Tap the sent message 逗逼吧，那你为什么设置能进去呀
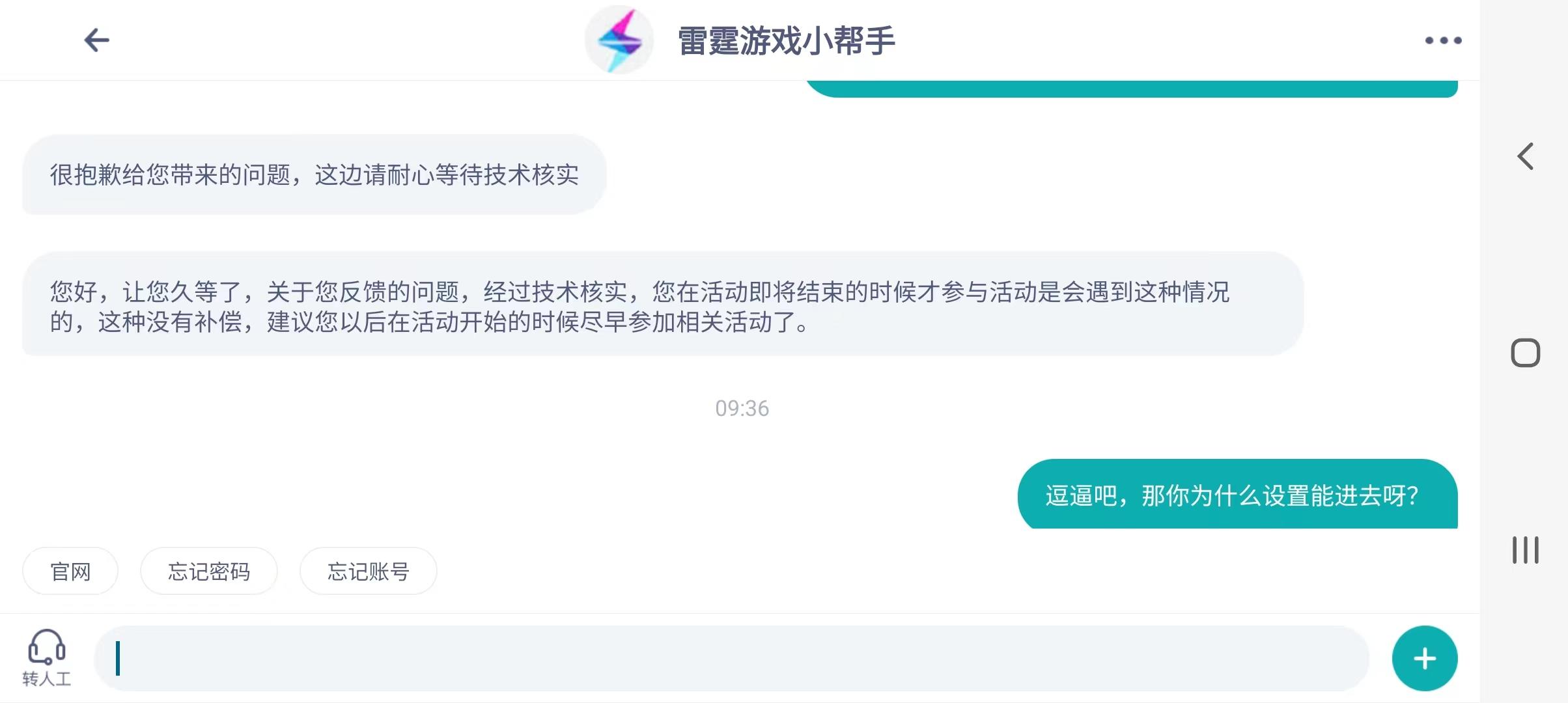This screenshot has width=1568, height=703. [x=1237, y=495]
